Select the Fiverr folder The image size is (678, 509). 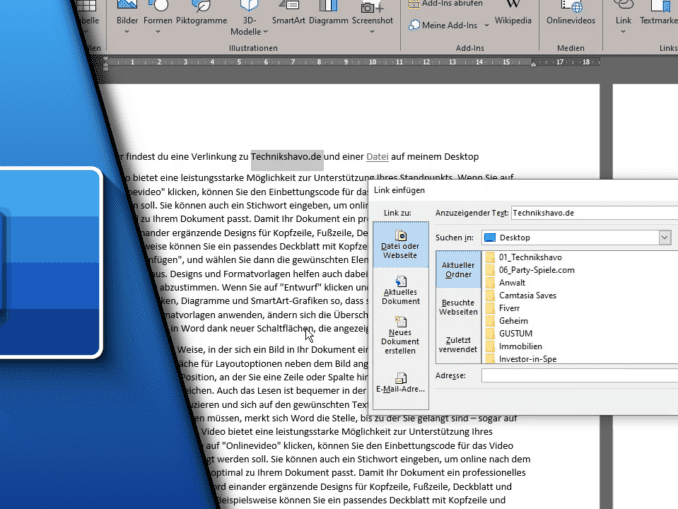(509, 308)
